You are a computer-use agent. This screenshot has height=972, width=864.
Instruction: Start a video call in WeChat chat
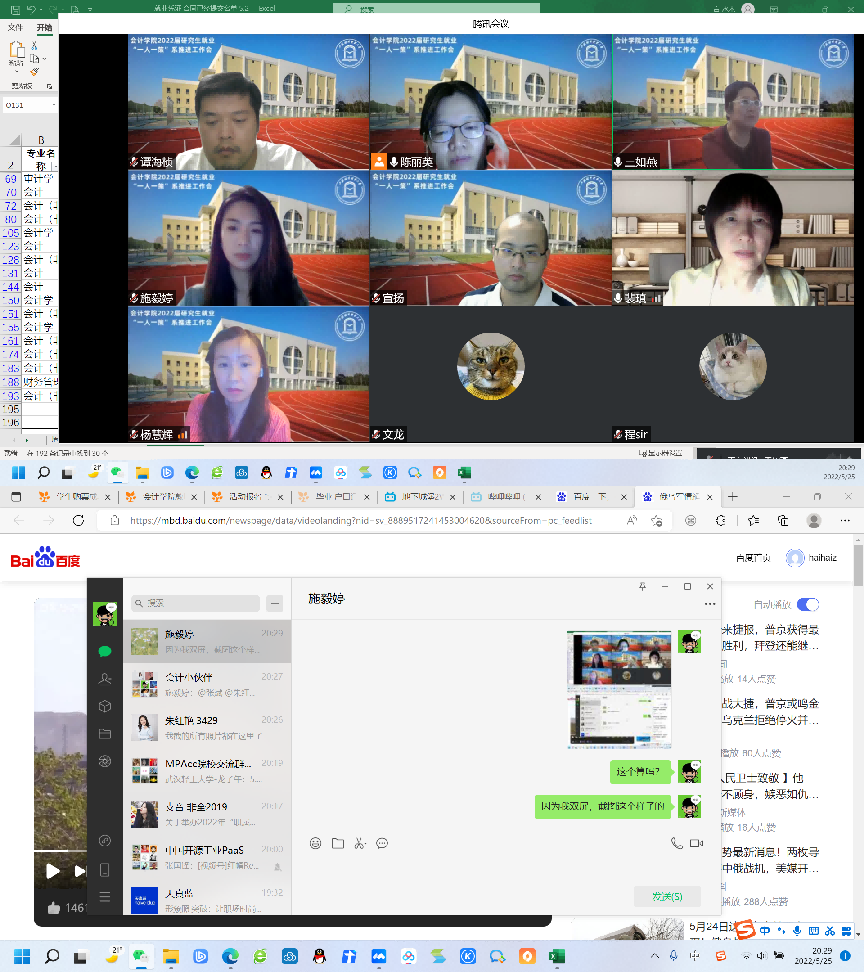[697, 843]
